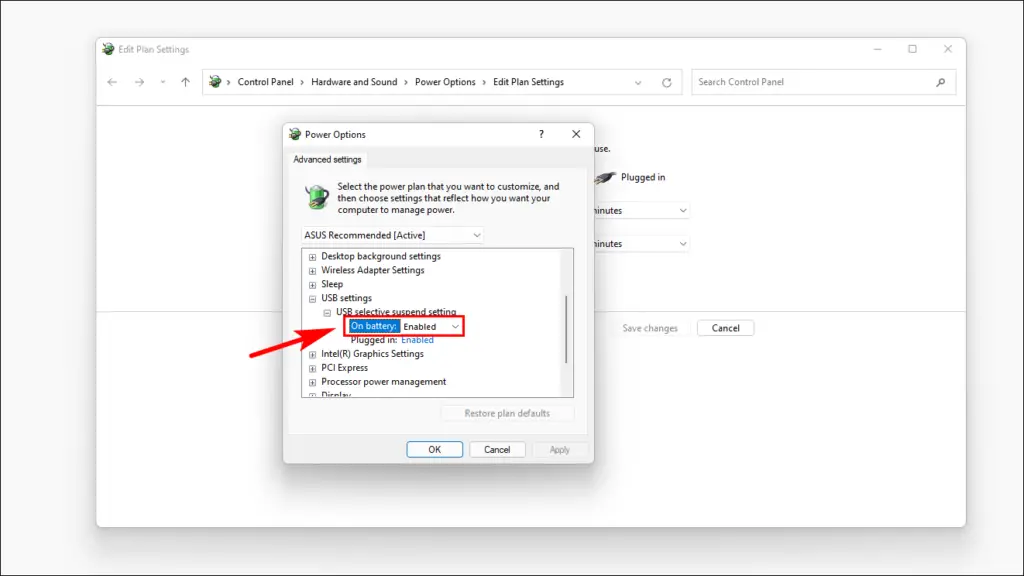Select the Desktop background settings row
The height and width of the screenshot is (576, 1024).
point(381,256)
